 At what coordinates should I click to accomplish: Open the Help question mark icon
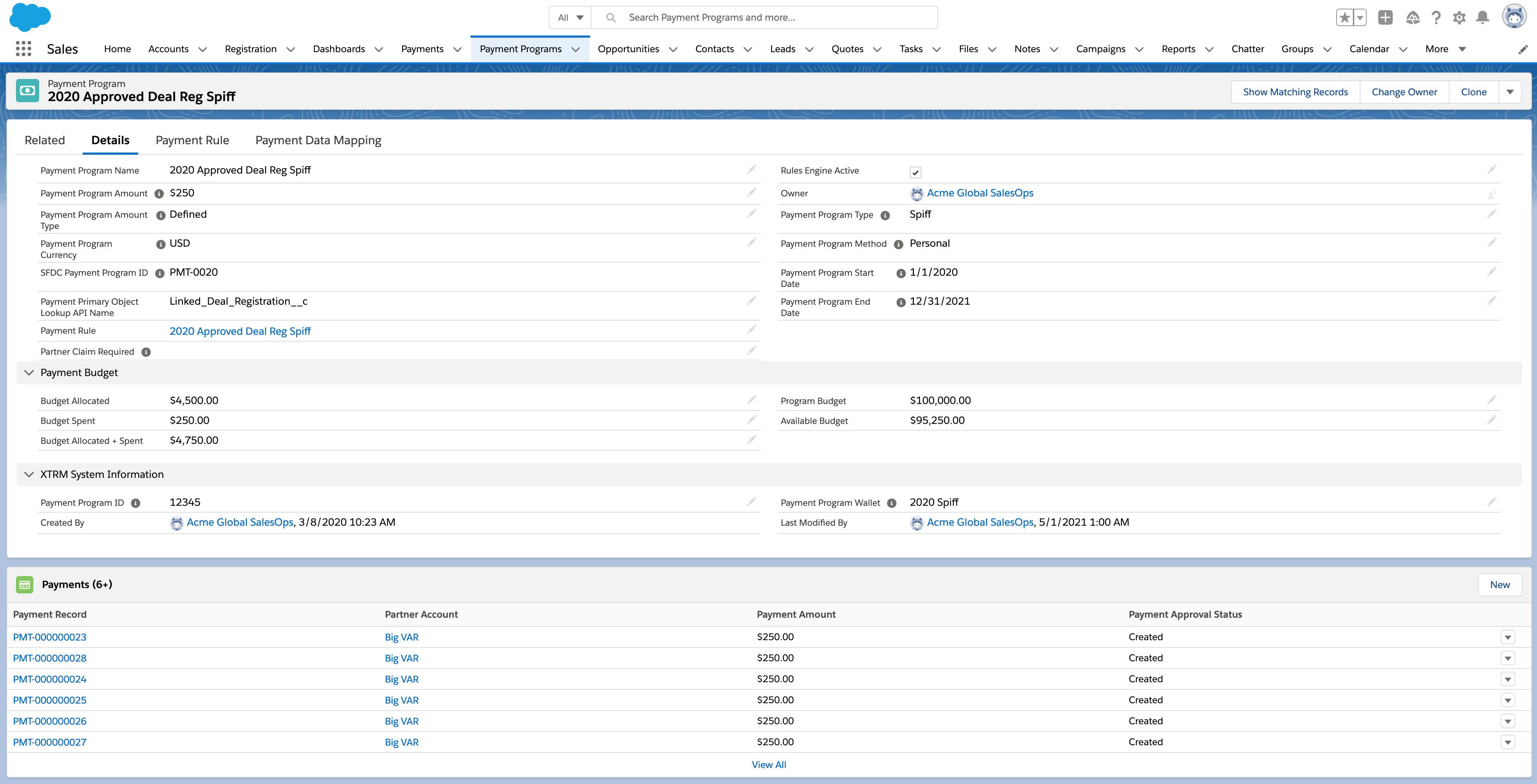[1436, 17]
